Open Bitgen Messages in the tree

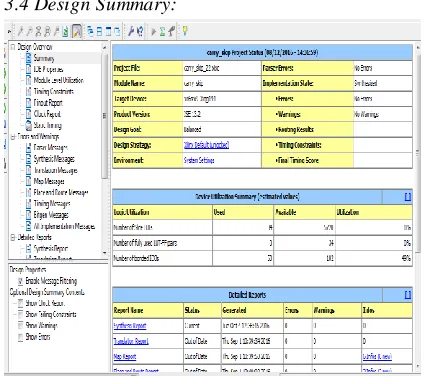(51, 215)
